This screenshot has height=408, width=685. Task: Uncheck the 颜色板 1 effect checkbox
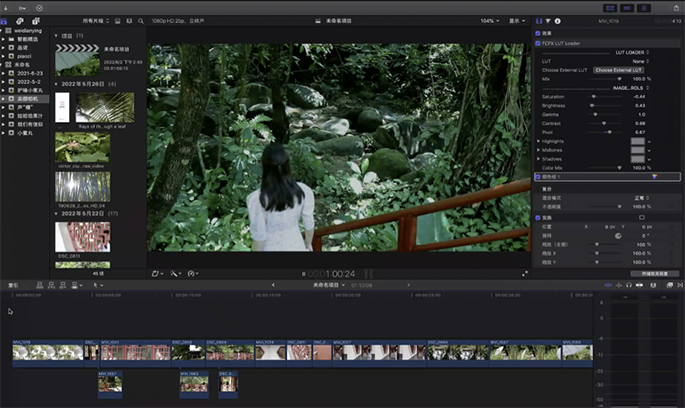tap(539, 177)
